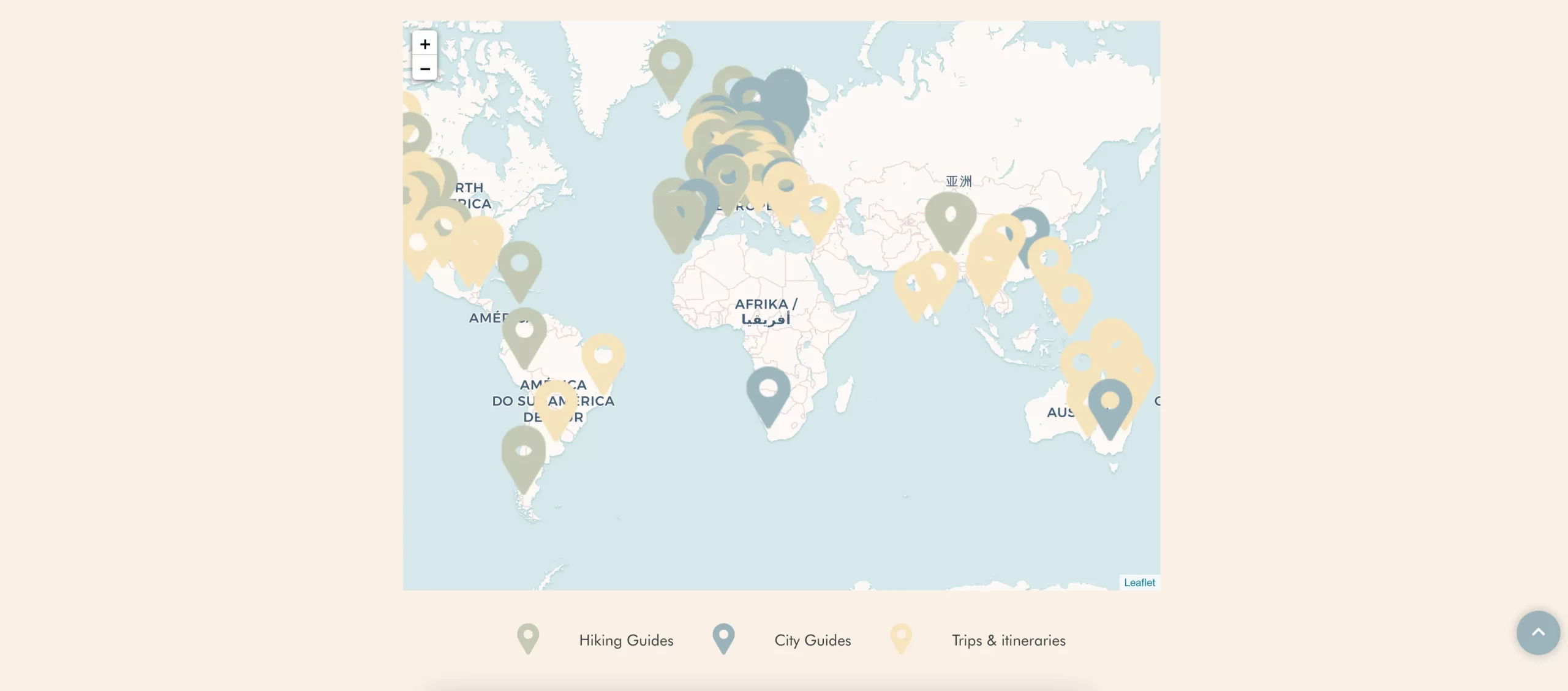Image resolution: width=1568 pixels, height=691 pixels.
Task: Click the City Guides legend label
Action: pyautogui.click(x=812, y=640)
